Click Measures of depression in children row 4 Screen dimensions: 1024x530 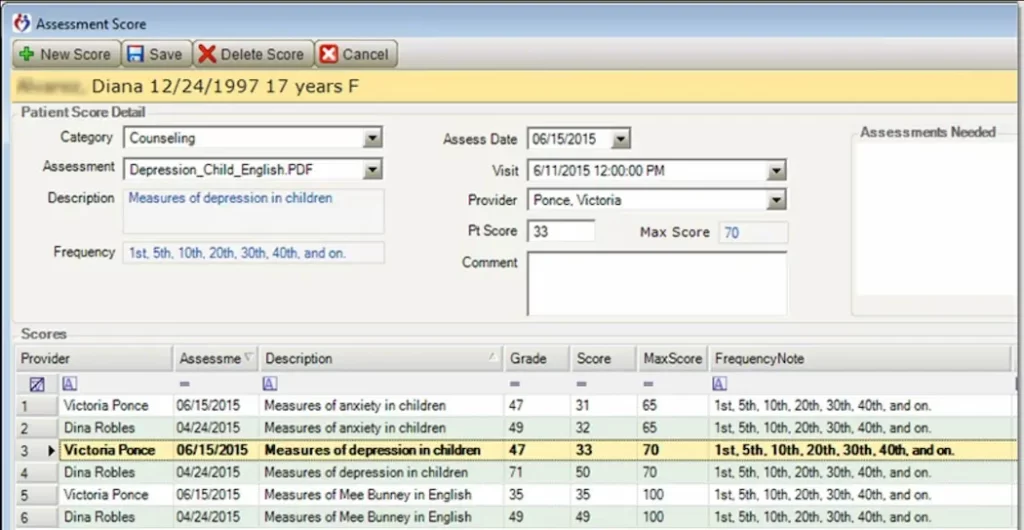coord(366,473)
